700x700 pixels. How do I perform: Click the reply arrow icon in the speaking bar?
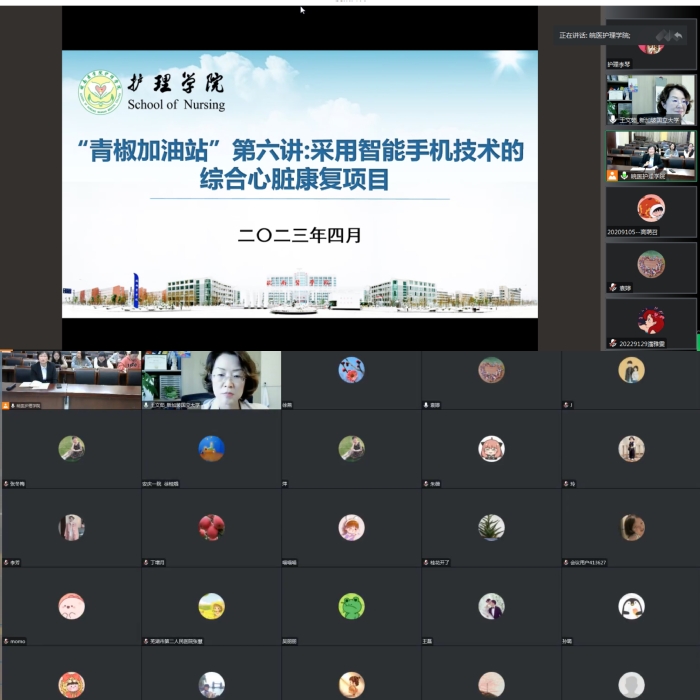tap(678, 36)
